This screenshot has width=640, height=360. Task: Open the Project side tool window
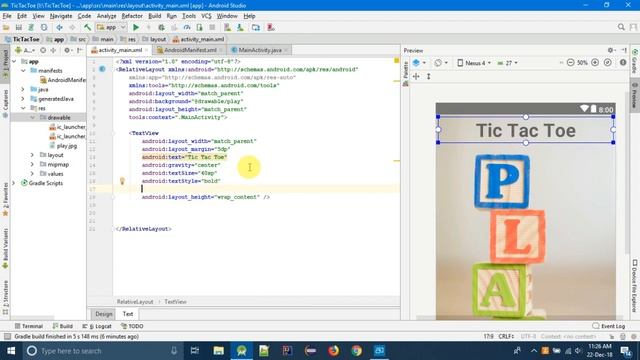[5, 64]
